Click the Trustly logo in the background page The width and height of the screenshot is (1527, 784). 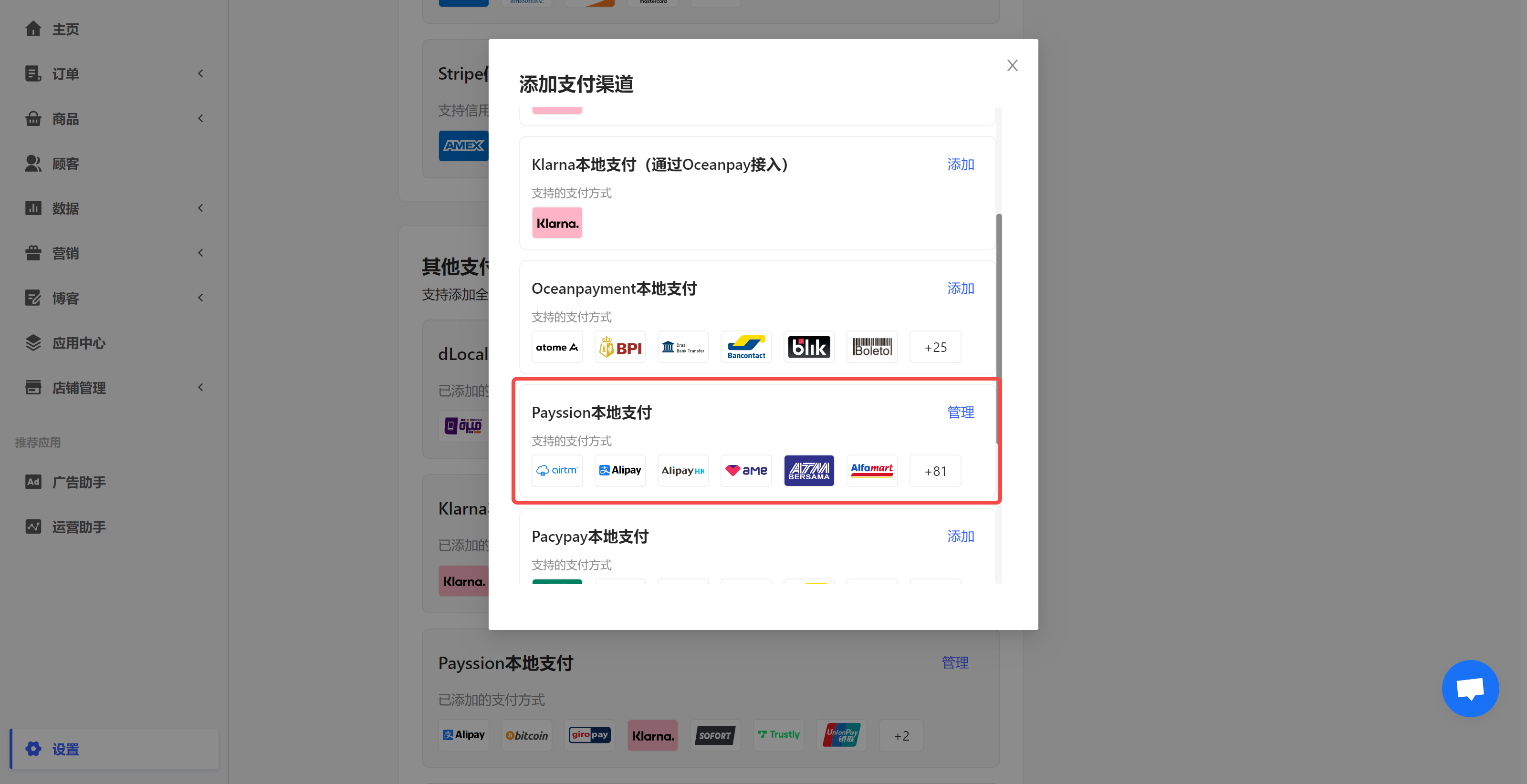[778, 735]
